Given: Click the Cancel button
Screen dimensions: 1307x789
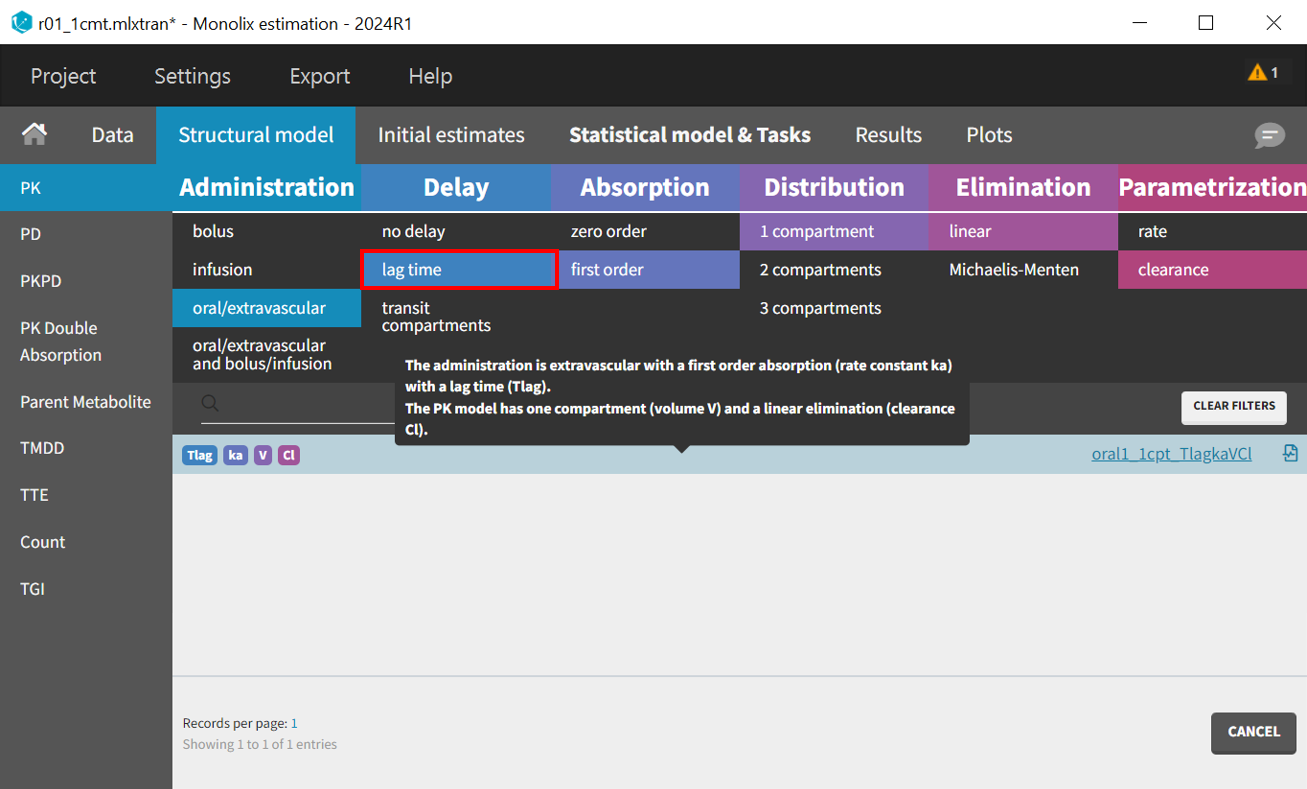Looking at the screenshot, I should point(1253,732).
